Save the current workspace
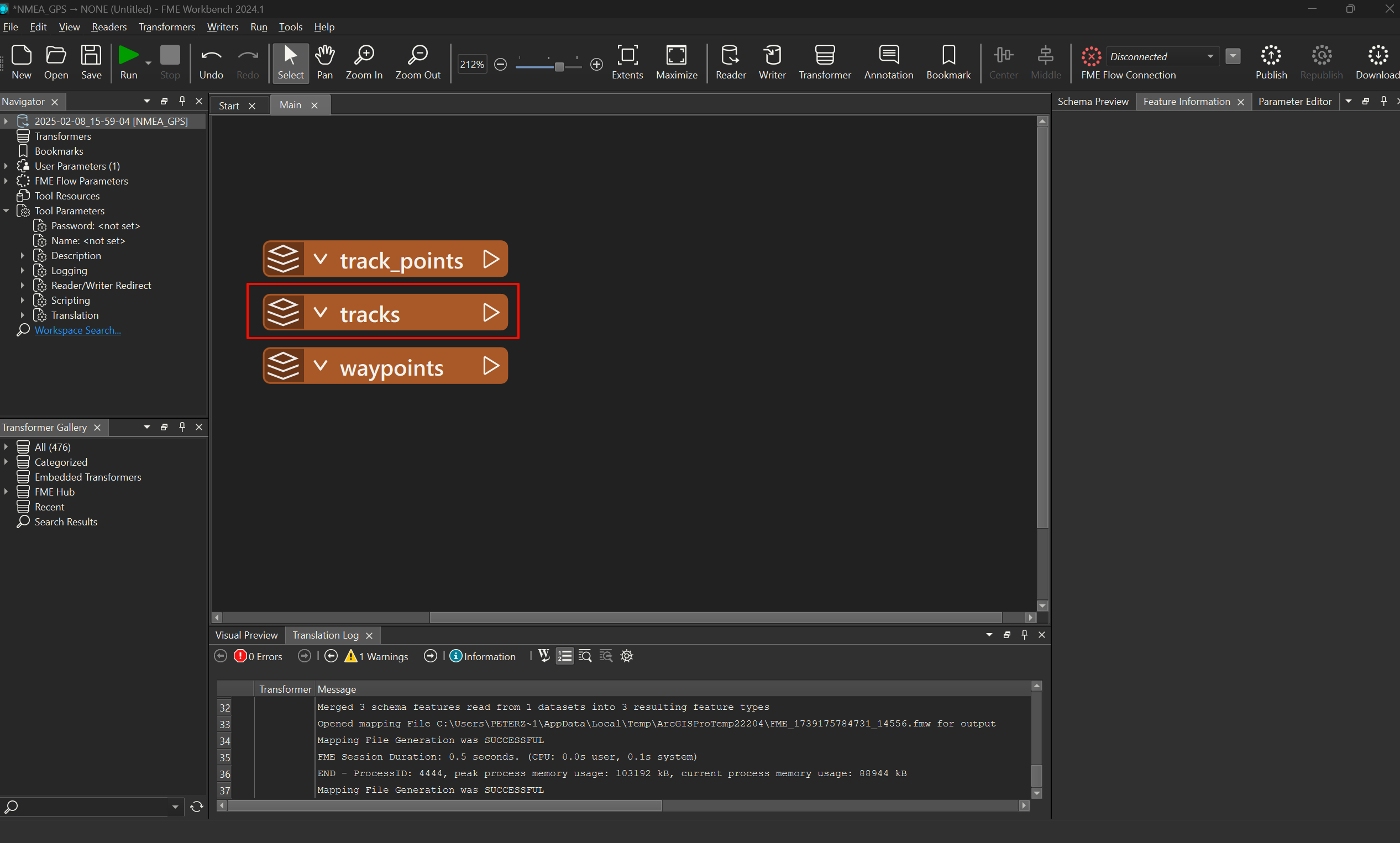Image resolution: width=1400 pixels, height=843 pixels. (91, 62)
